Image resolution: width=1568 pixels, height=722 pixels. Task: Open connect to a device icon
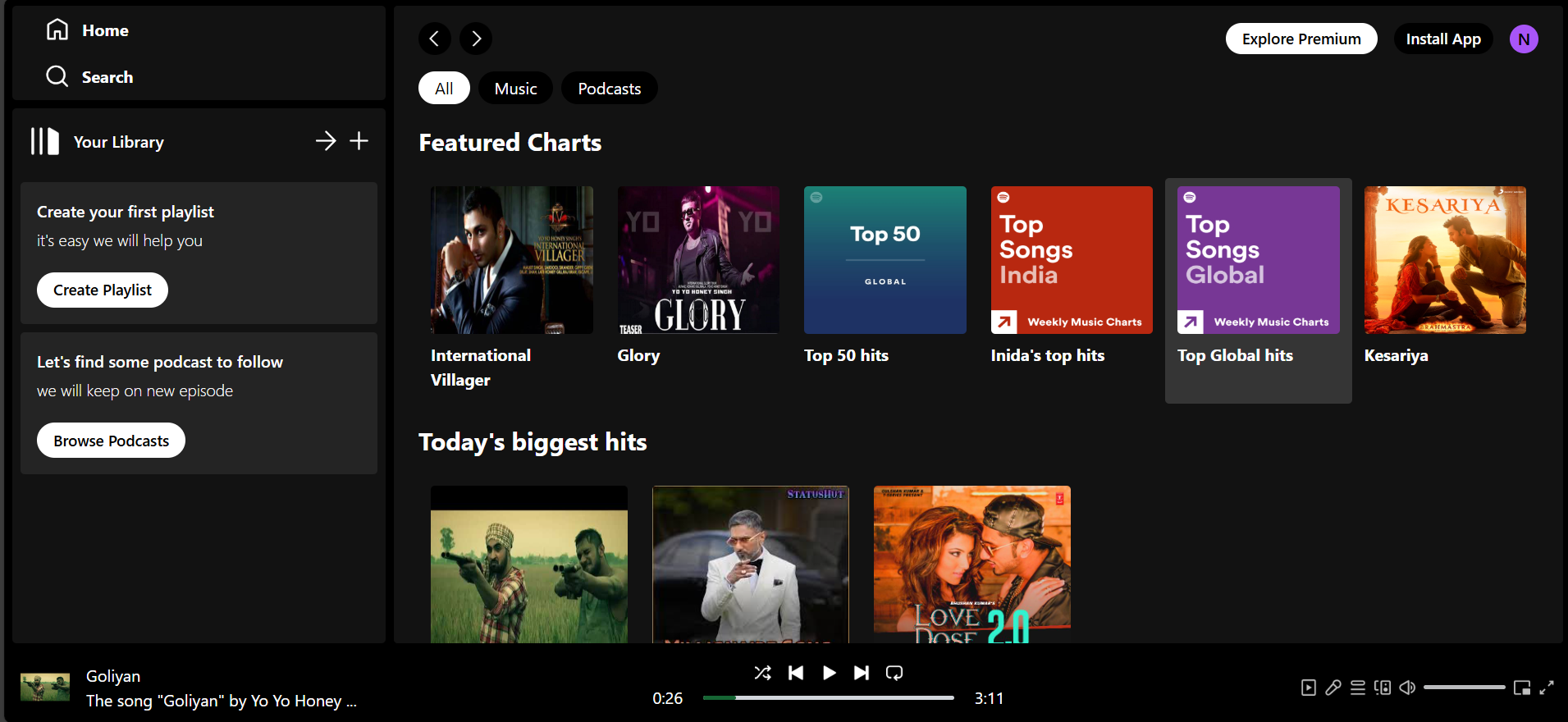coord(1383,688)
